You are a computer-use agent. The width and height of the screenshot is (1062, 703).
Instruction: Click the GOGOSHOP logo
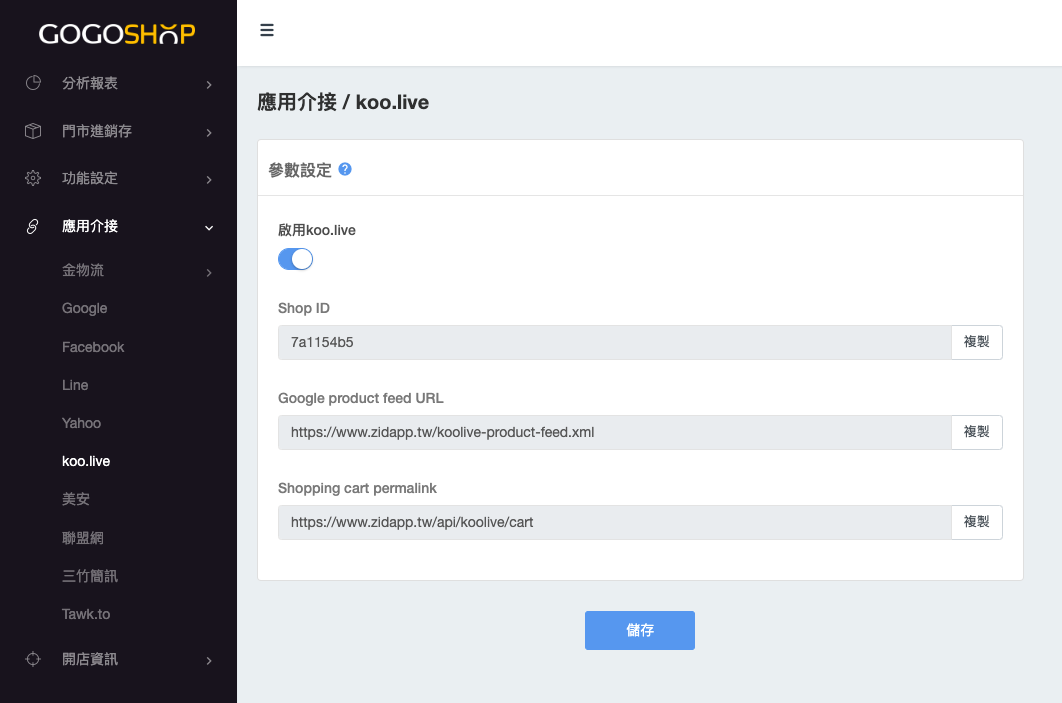coord(117,33)
